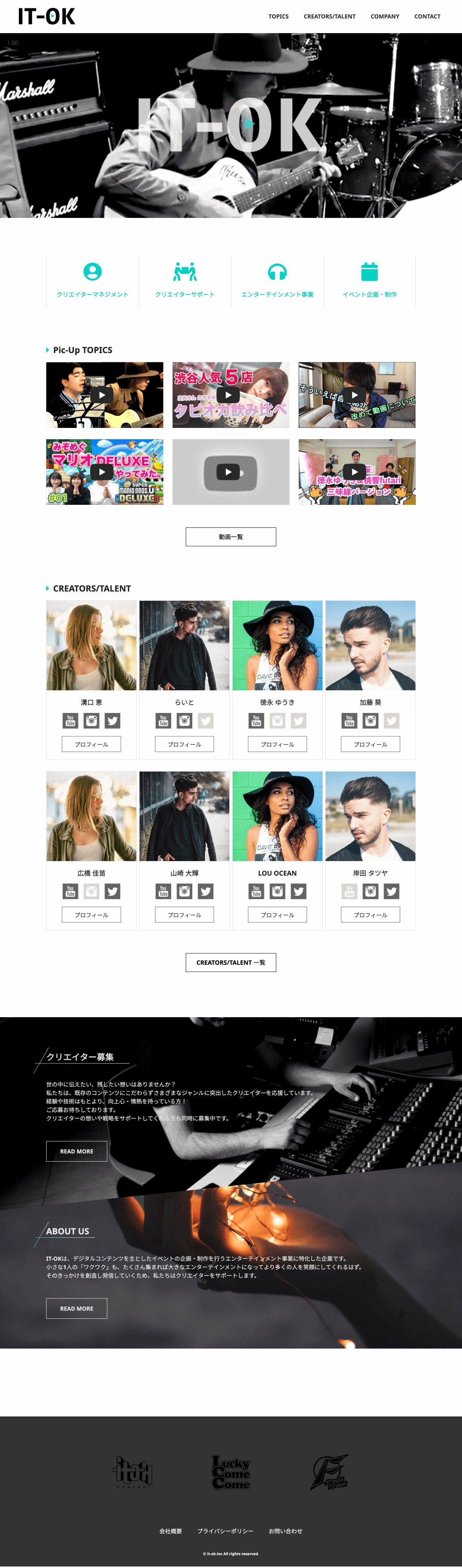
Task: Play the マリオ DELUXE video thumbnail
Action: tap(105, 472)
